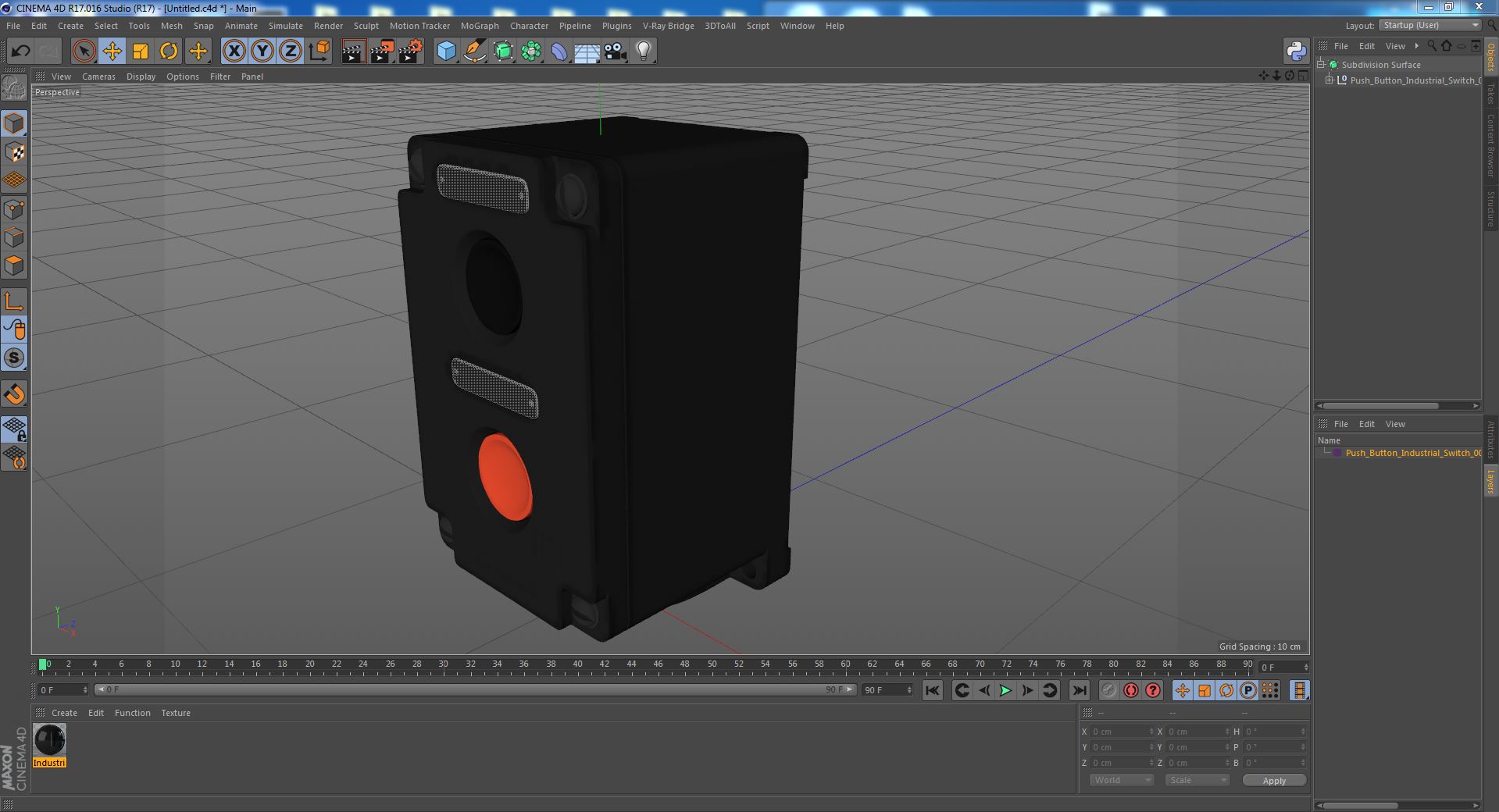Toggle X axis lock
The height and width of the screenshot is (812, 1499).
click(x=234, y=52)
